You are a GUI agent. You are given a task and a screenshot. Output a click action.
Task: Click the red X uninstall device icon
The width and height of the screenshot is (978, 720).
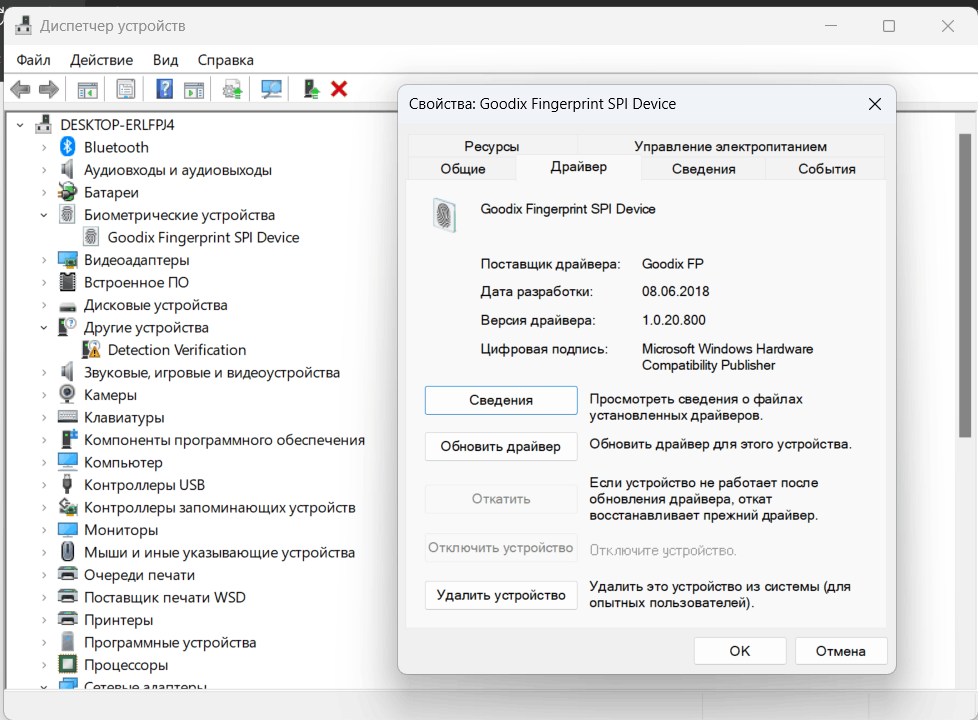[x=339, y=89]
